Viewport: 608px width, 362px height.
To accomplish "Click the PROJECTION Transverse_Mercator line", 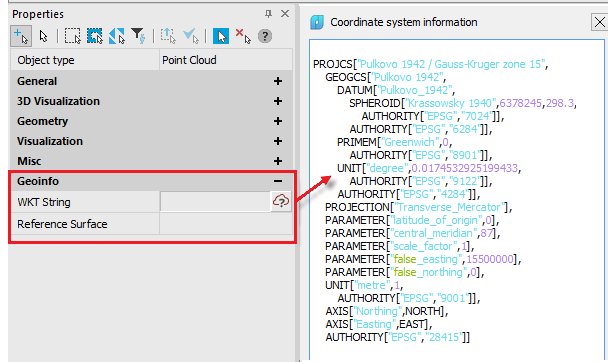I will (418, 207).
